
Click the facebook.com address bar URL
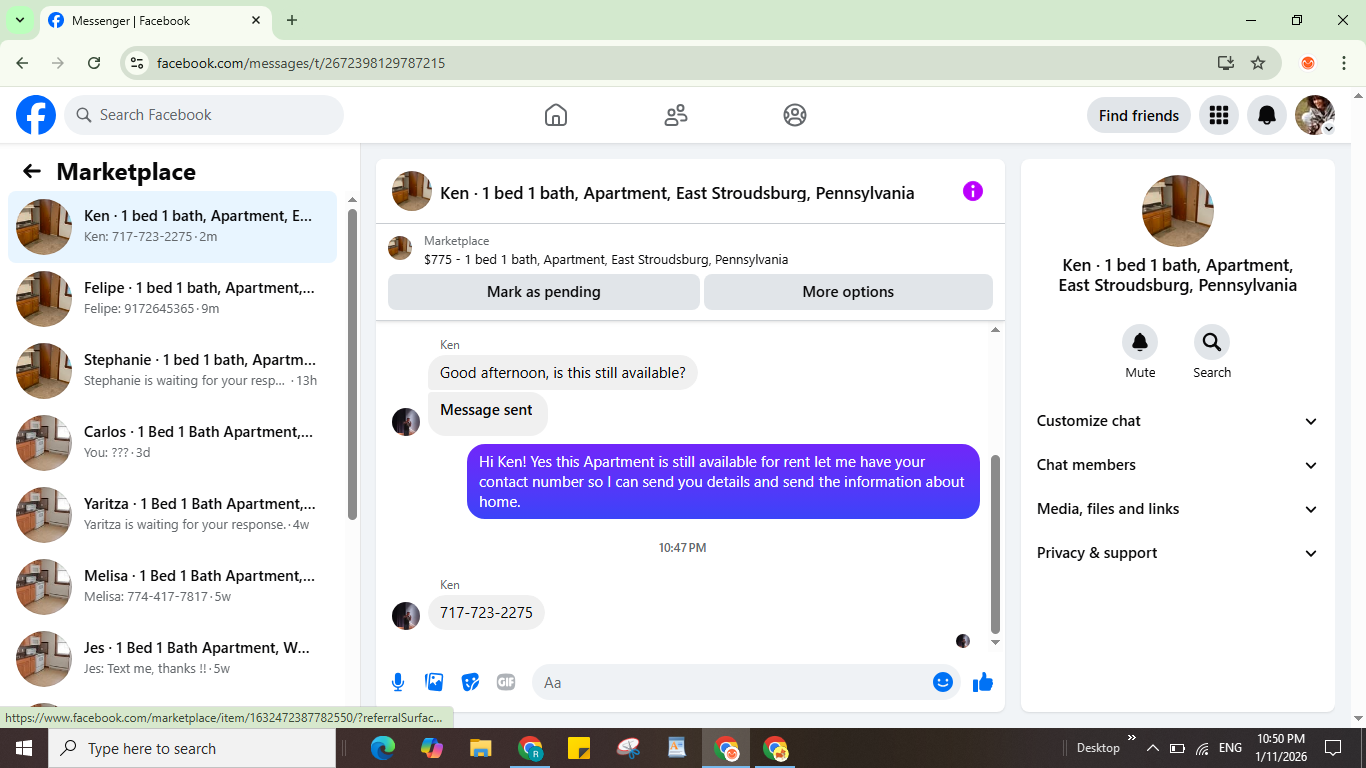pyautogui.click(x=301, y=63)
